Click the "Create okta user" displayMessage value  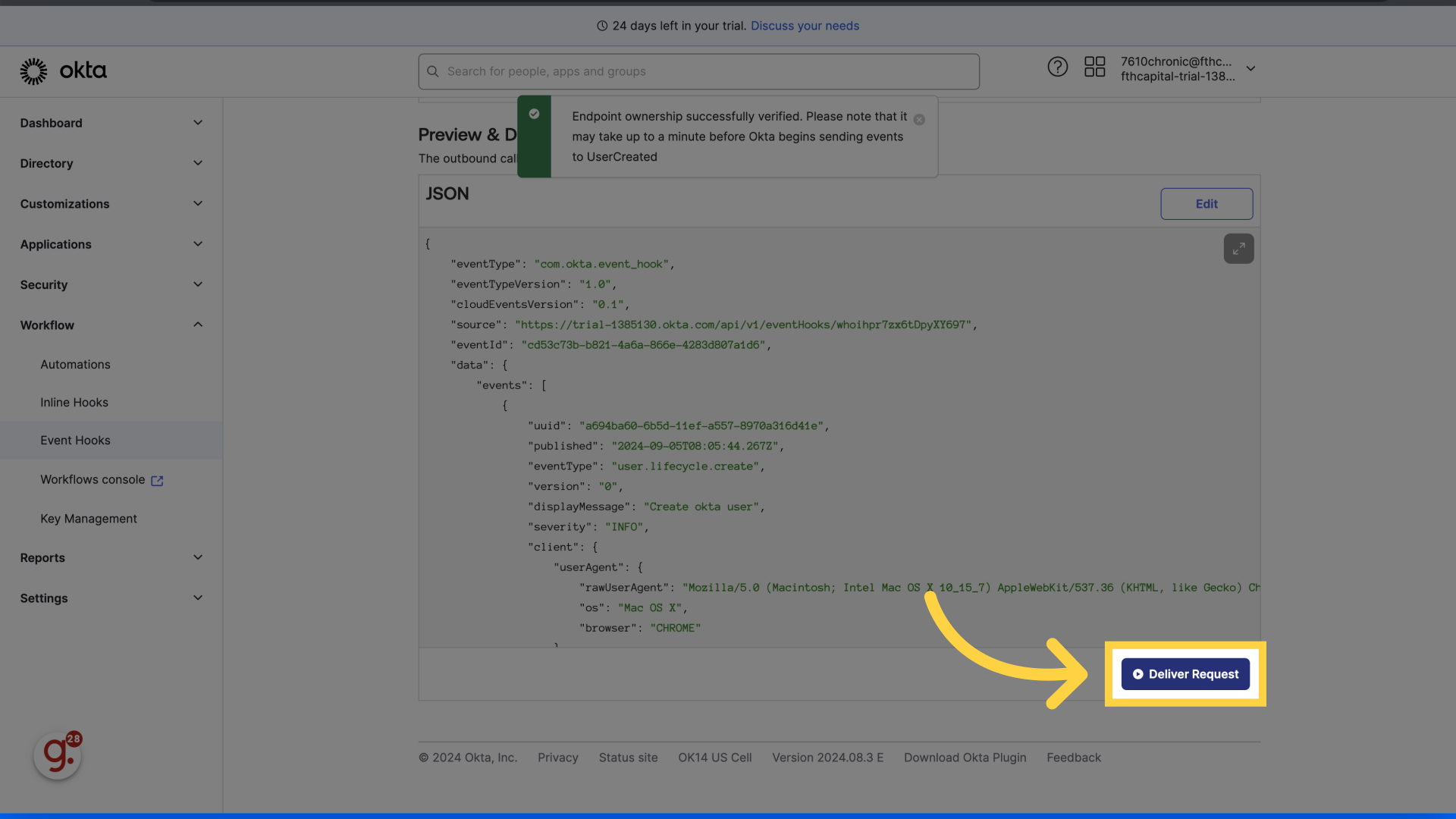pyautogui.click(x=701, y=507)
